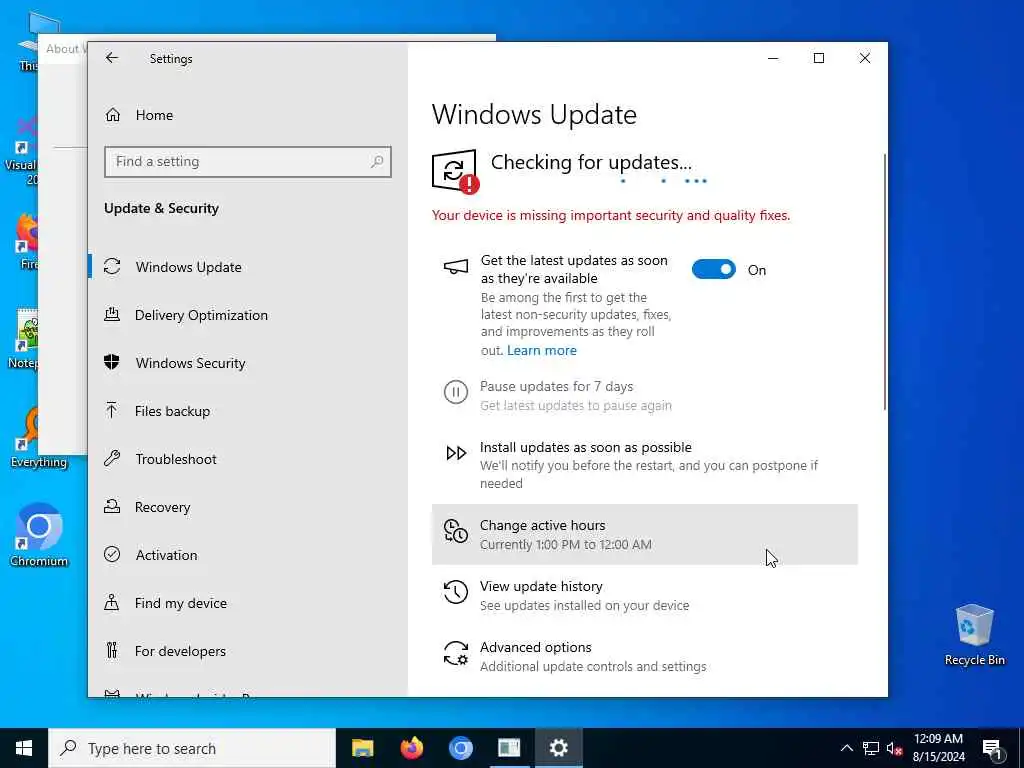The height and width of the screenshot is (768, 1024).
Task: Click the magnifier icon in Find a setting
Action: tap(377, 161)
